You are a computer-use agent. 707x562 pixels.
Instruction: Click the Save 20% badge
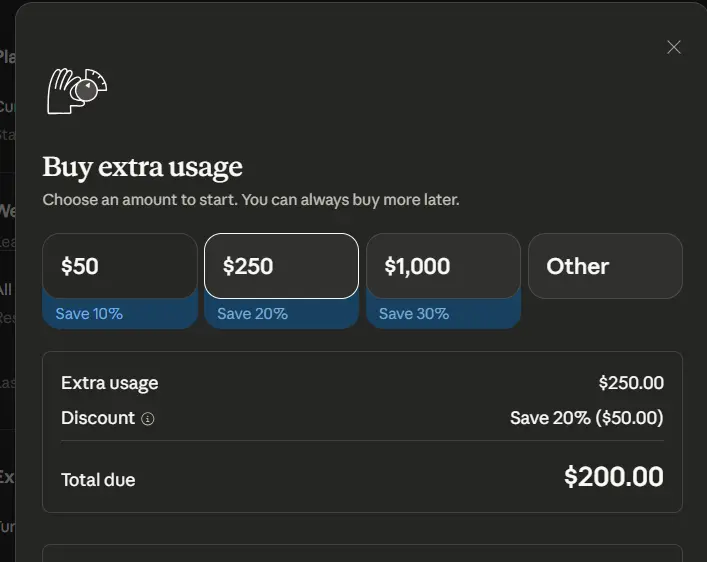(252, 314)
